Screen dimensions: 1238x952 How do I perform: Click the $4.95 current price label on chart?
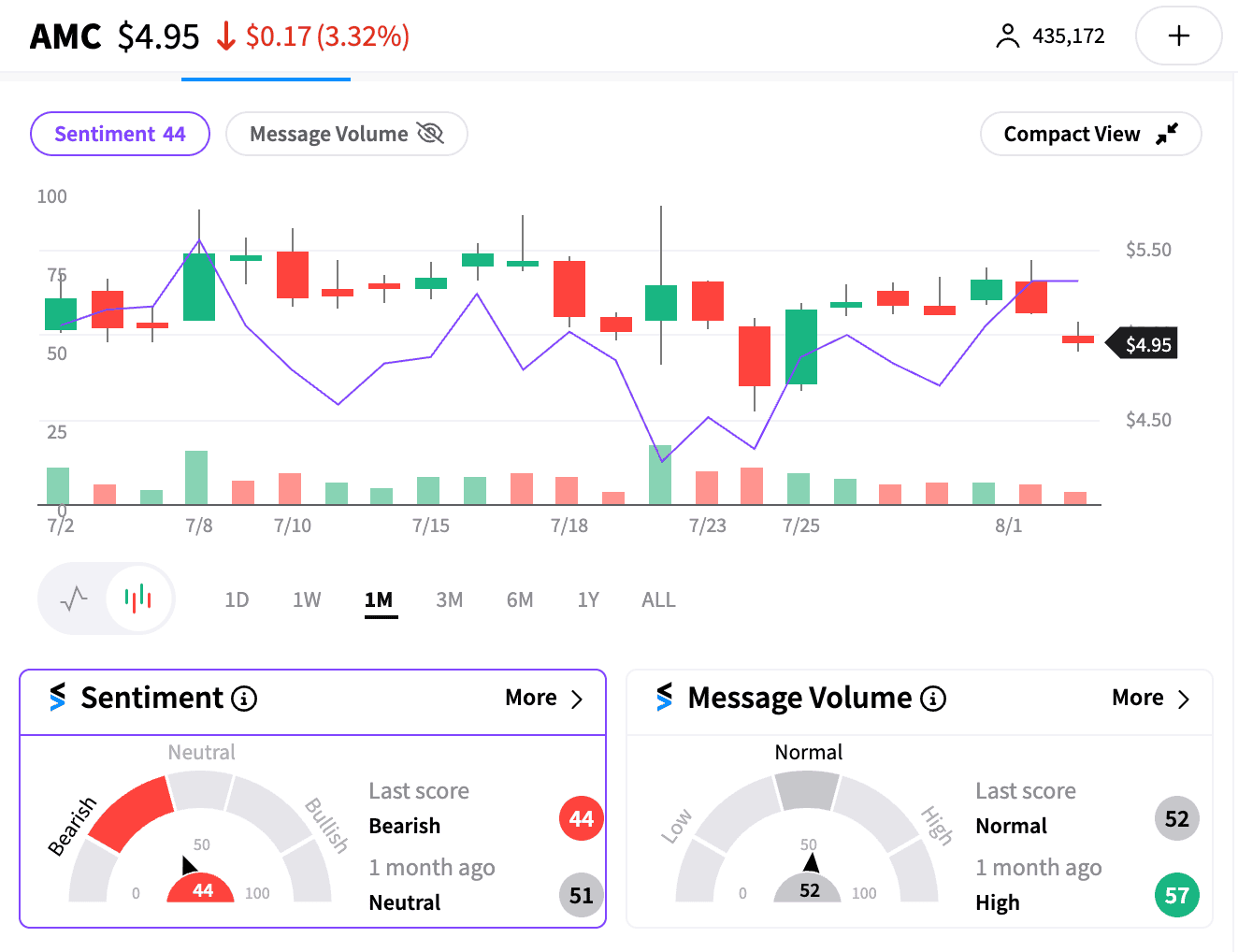[1142, 344]
